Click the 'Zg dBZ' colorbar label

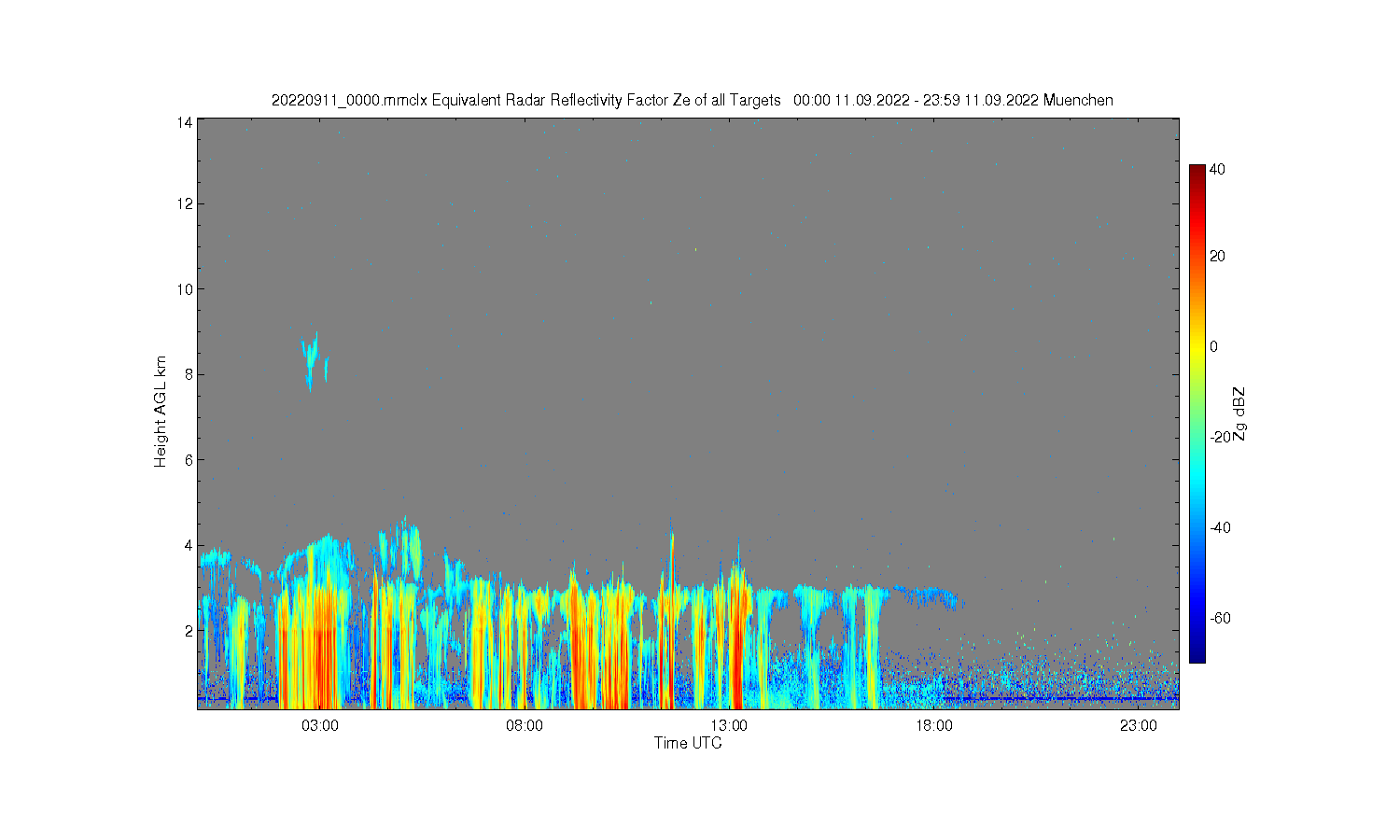pos(1239,414)
